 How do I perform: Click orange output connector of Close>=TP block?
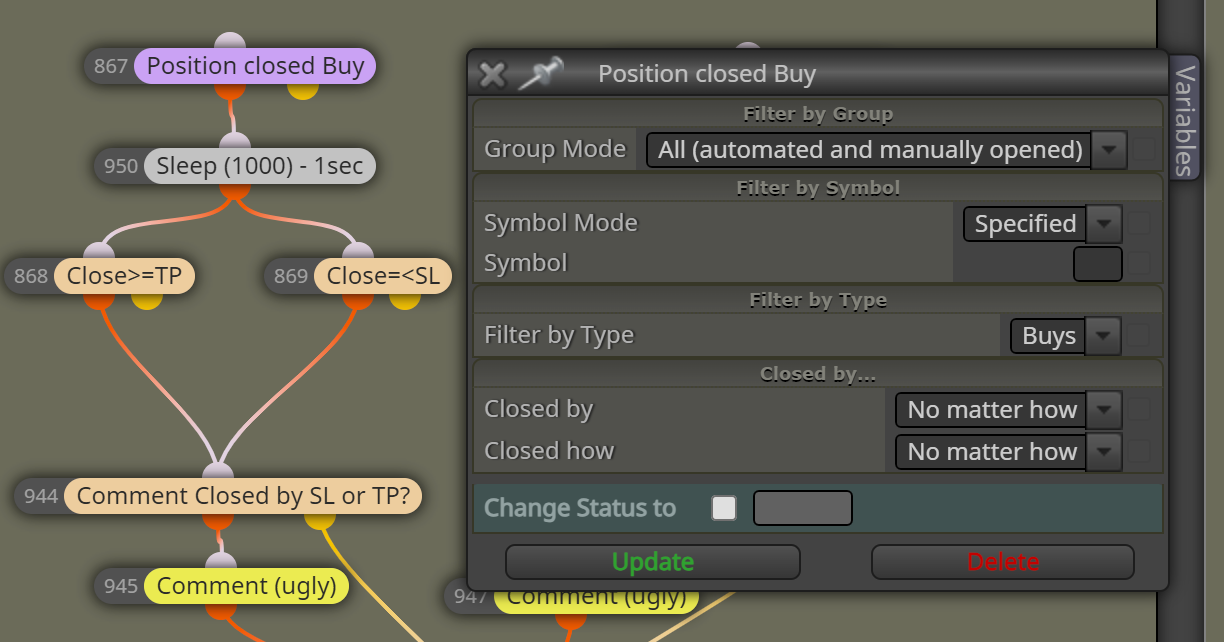click(x=99, y=299)
